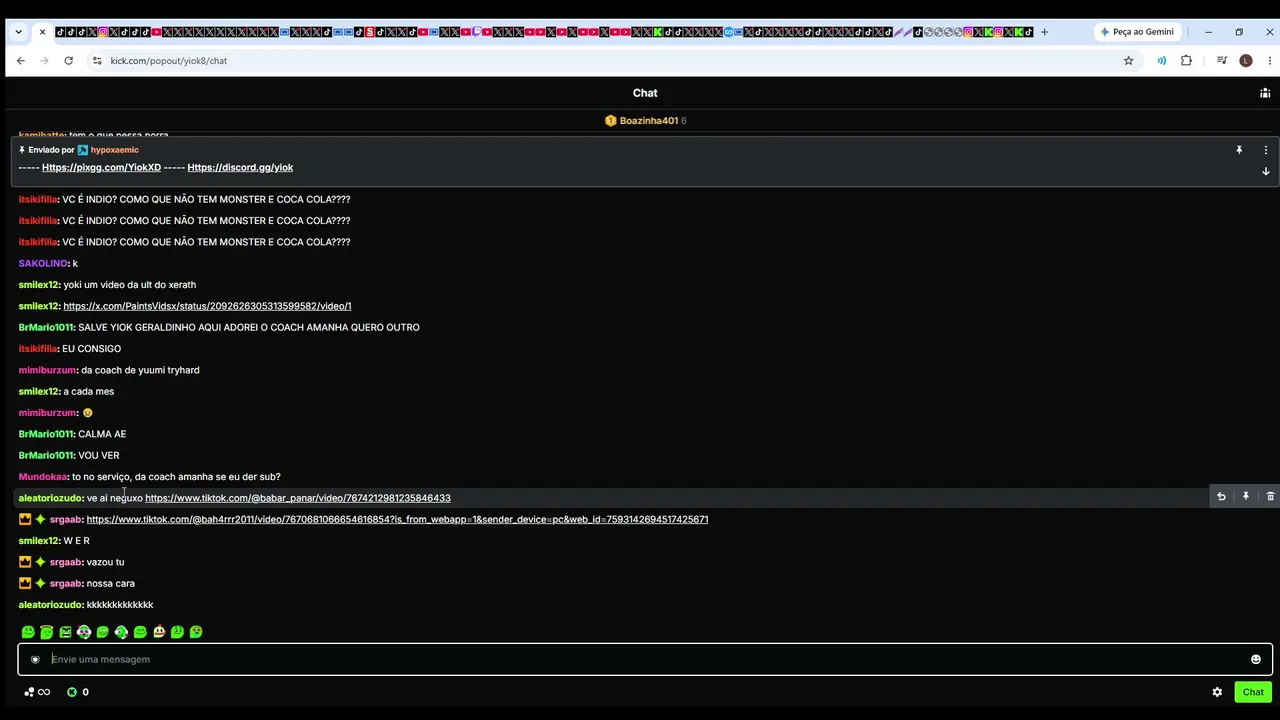Click the blue sound waves extension icon
Viewport: 1280px width, 720px height.
[1161, 61]
